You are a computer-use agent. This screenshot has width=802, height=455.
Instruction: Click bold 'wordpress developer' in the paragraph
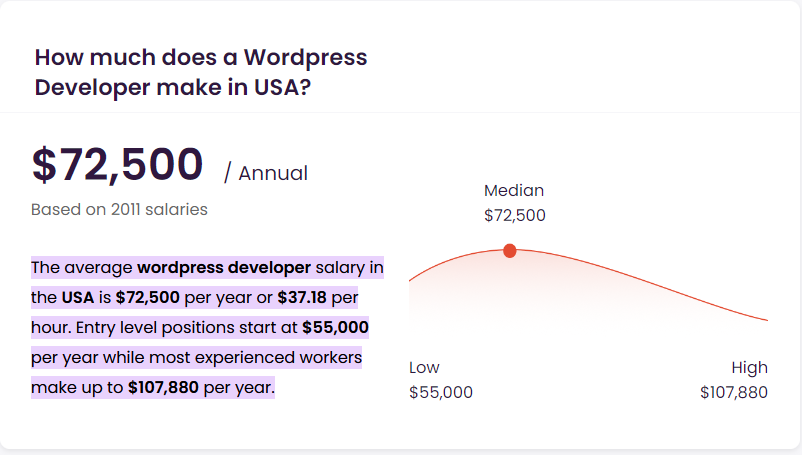224,267
